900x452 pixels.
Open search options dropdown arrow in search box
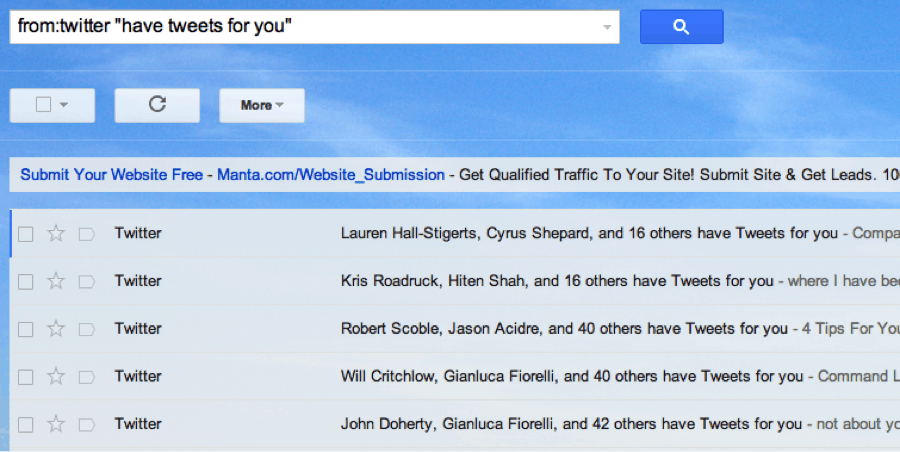pyautogui.click(x=607, y=27)
